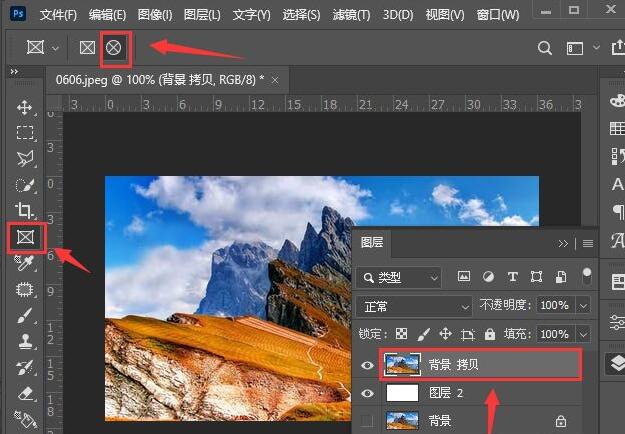Select the Paint Bucket tool
The image size is (625, 434).
click(25, 419)
